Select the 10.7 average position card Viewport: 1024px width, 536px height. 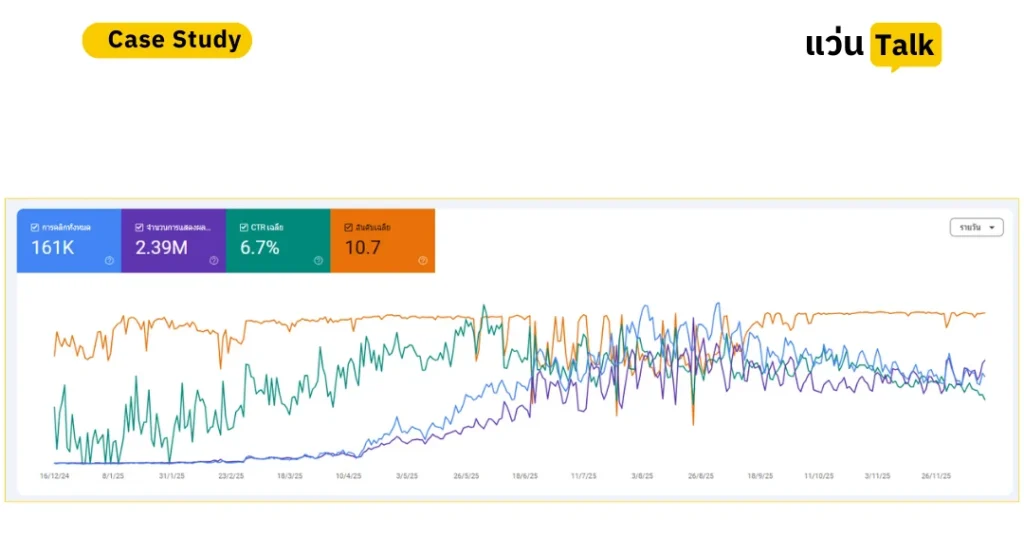[383, 240]
